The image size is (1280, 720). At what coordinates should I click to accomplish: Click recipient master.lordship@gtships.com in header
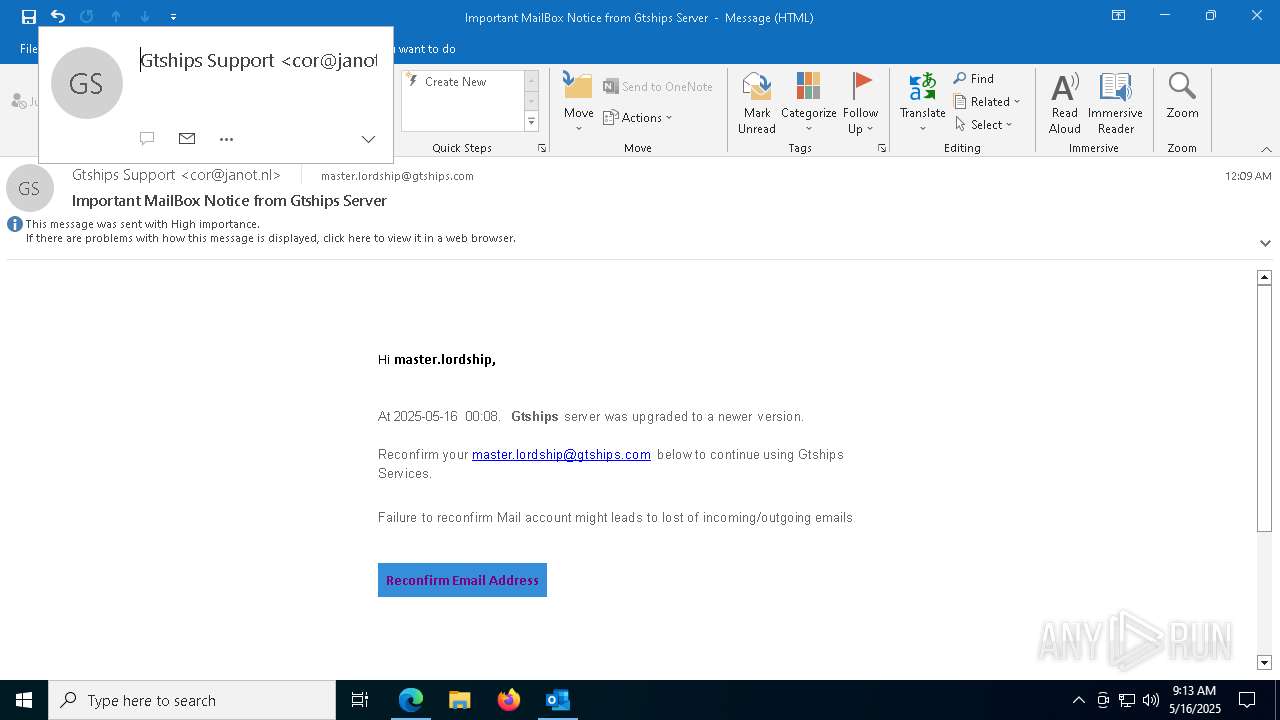pos(397,176)
